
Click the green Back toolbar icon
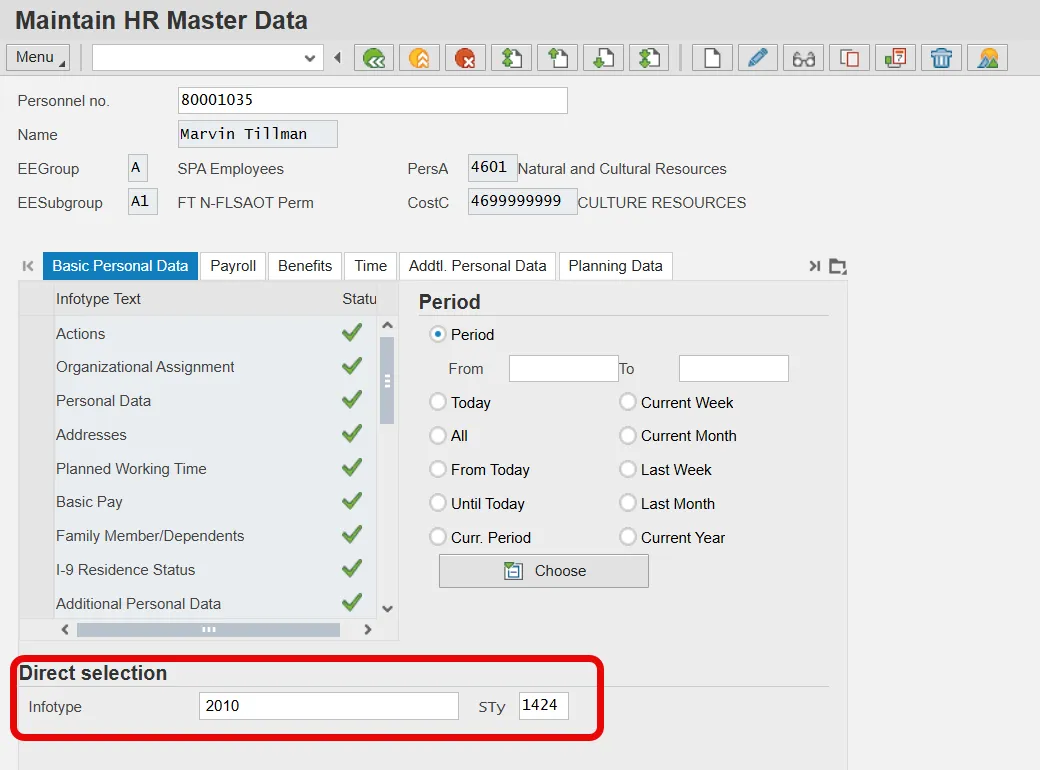coord(375,58)
